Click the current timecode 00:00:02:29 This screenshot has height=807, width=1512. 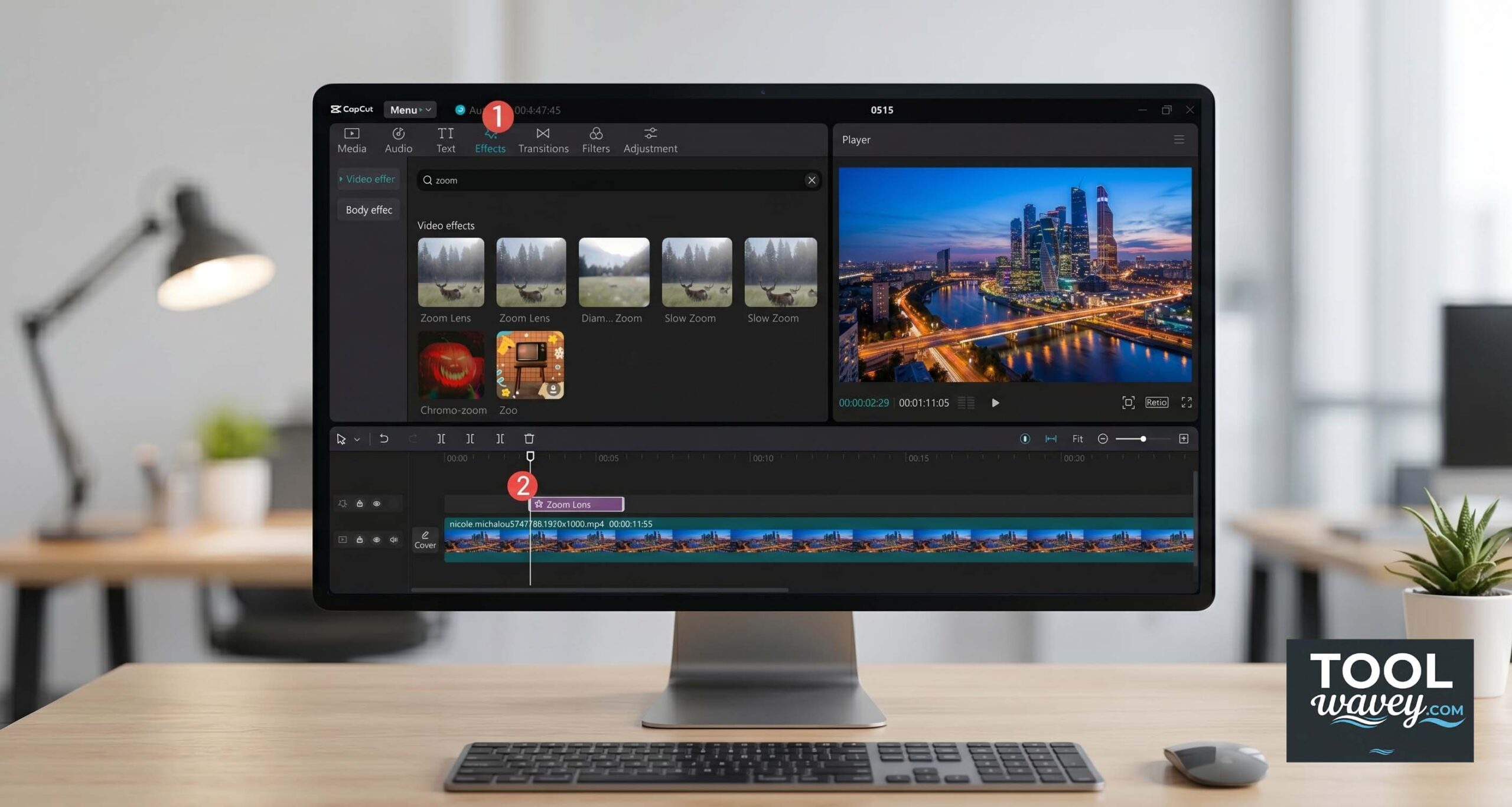(x=863, y=403)
